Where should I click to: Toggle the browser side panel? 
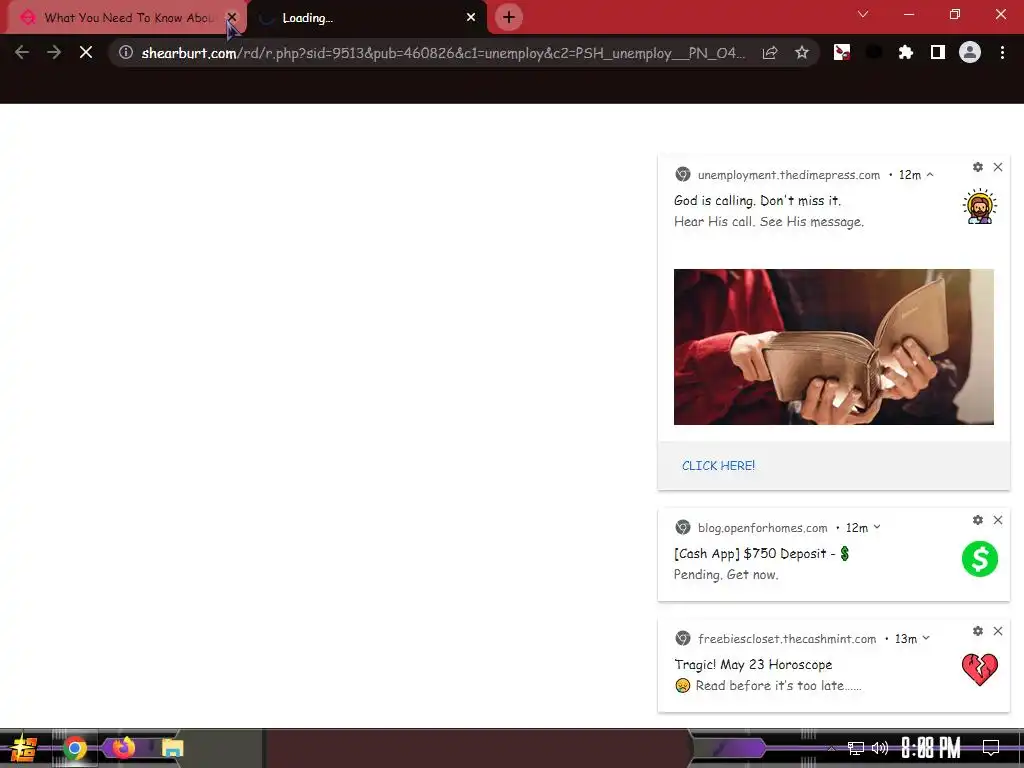tap(937, 52)
